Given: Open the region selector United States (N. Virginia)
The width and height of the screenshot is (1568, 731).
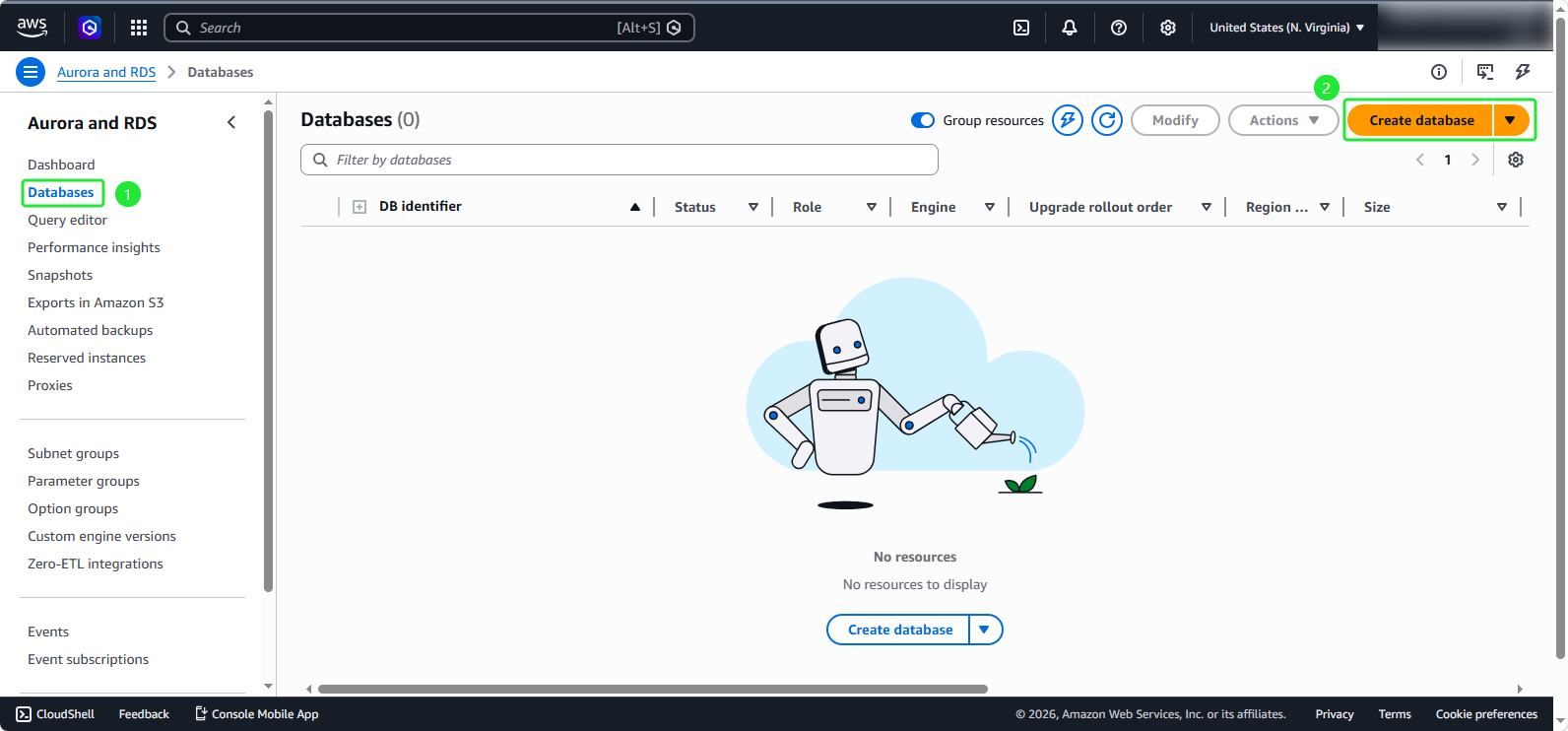Looking at the screenshot, I should pyautogui.click(x=1286, y=28).
